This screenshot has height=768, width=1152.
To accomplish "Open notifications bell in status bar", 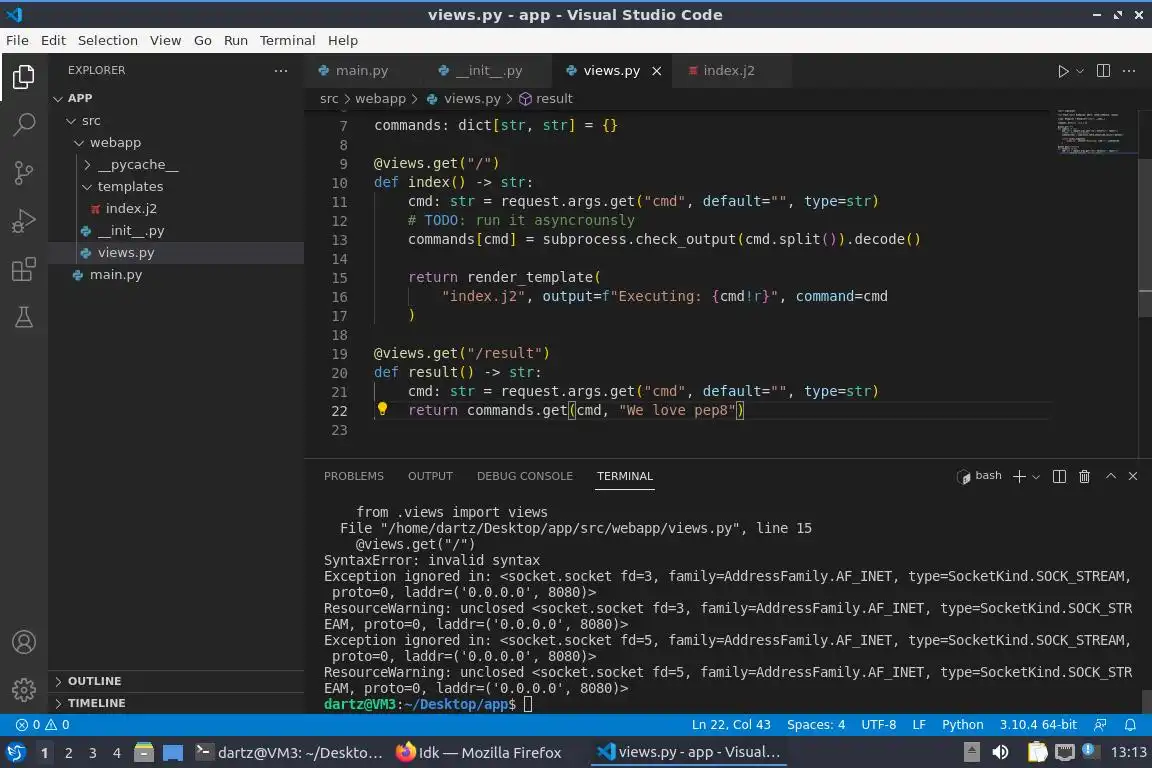I will [x=1130, y=725].
